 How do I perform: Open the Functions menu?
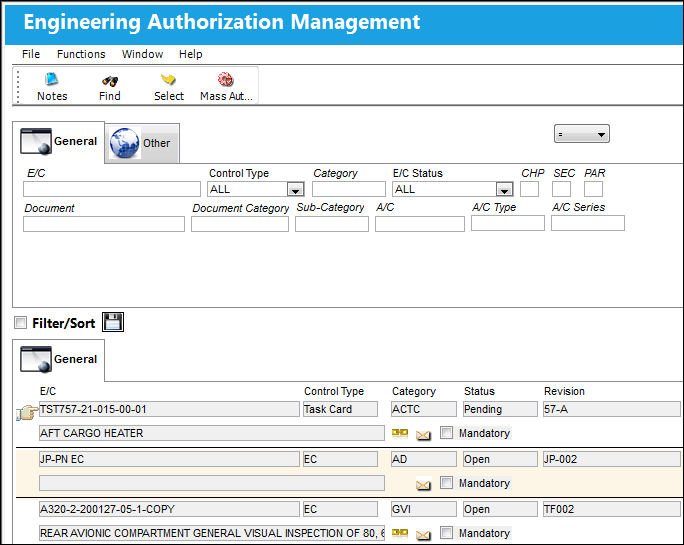pos(81,54)
